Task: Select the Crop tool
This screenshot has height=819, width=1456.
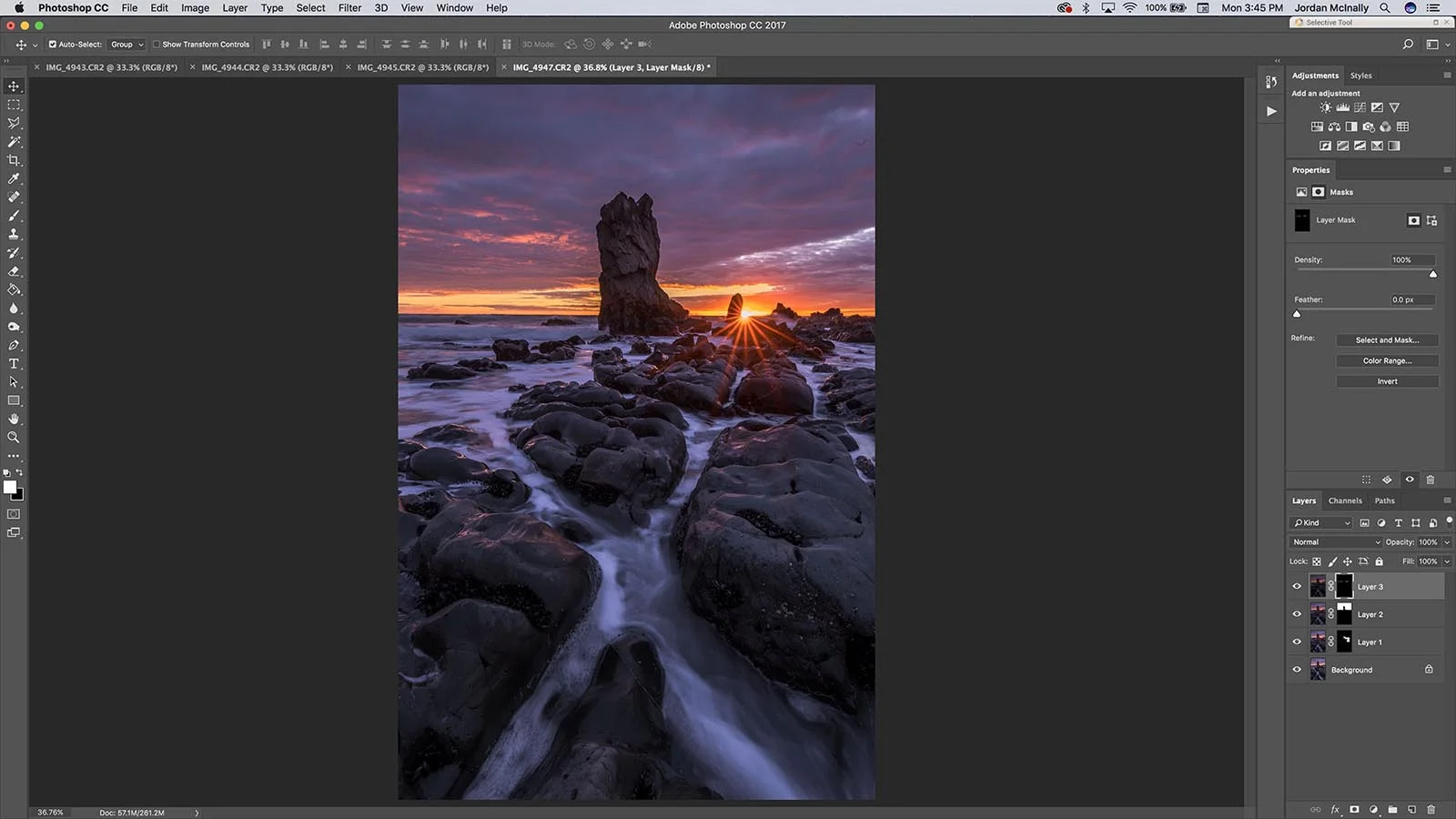Action: pyautogui.click(x=14, y=160)
